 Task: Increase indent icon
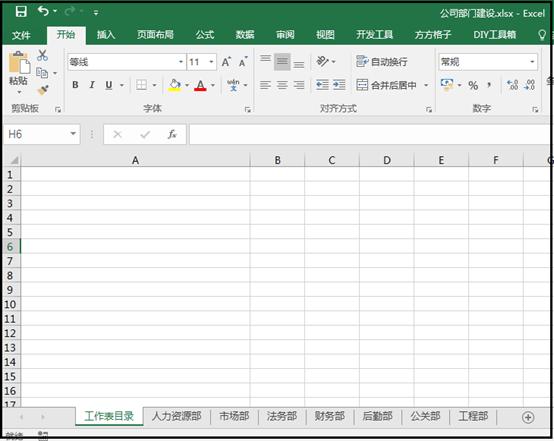(x=339, y=85)
